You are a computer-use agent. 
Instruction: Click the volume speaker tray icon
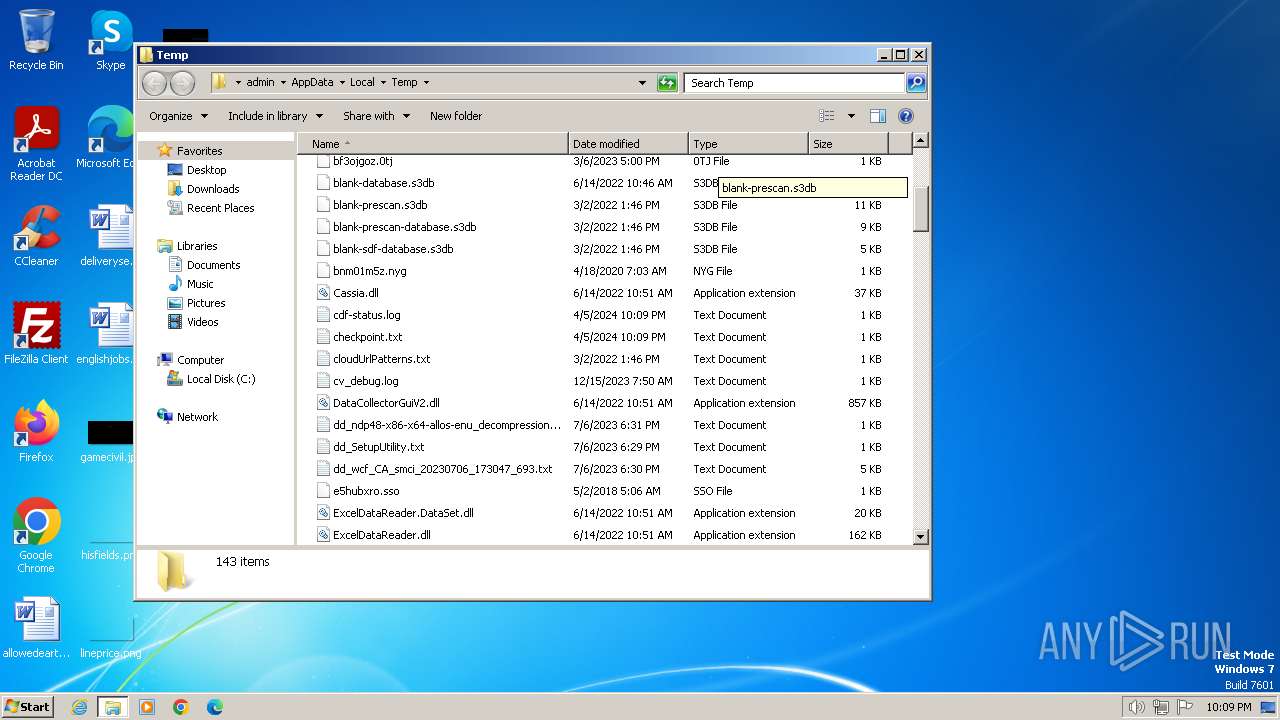(x=1136, y=707)
